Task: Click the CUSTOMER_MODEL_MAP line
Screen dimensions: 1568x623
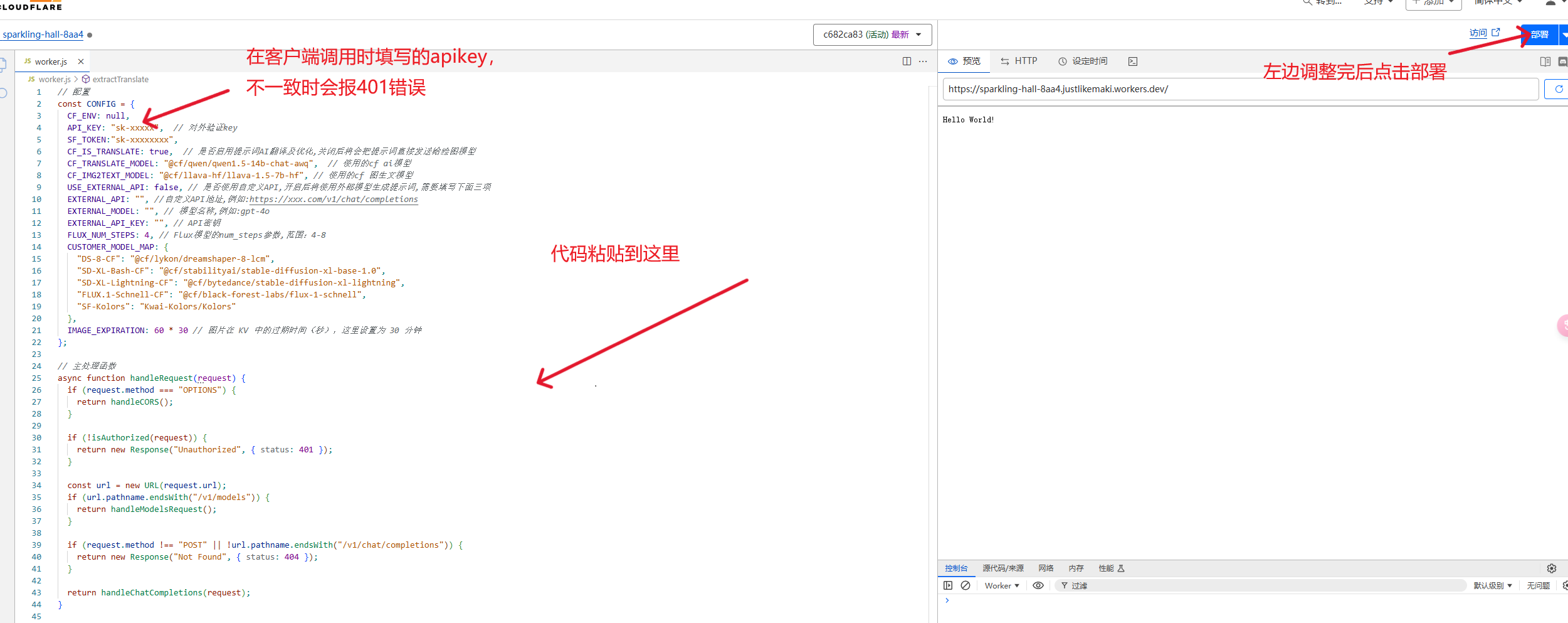Action: [x=118, y=247]
